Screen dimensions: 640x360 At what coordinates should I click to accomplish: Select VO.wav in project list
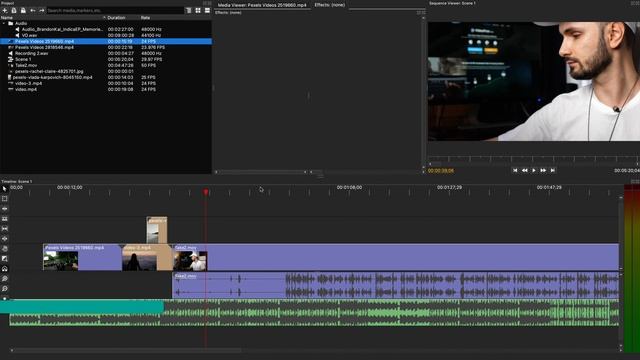(29, 36)
